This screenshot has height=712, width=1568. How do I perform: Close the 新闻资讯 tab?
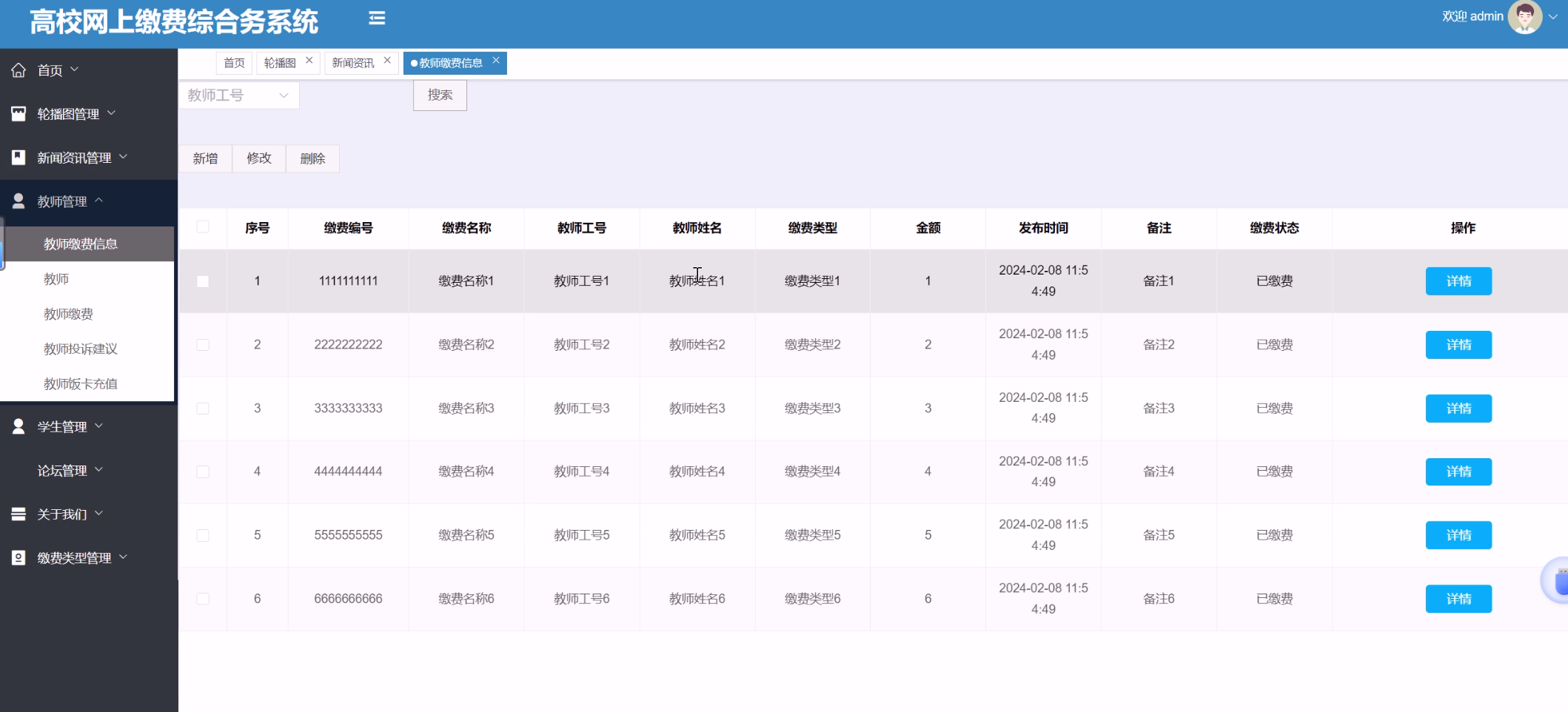387,60
